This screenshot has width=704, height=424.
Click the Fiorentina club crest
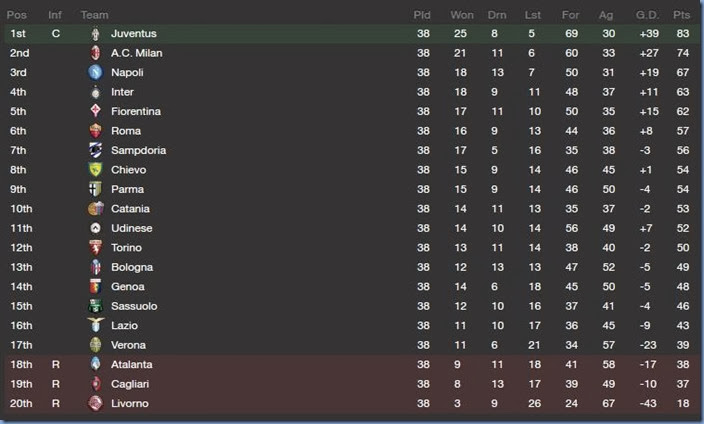[x=96, y=112]
